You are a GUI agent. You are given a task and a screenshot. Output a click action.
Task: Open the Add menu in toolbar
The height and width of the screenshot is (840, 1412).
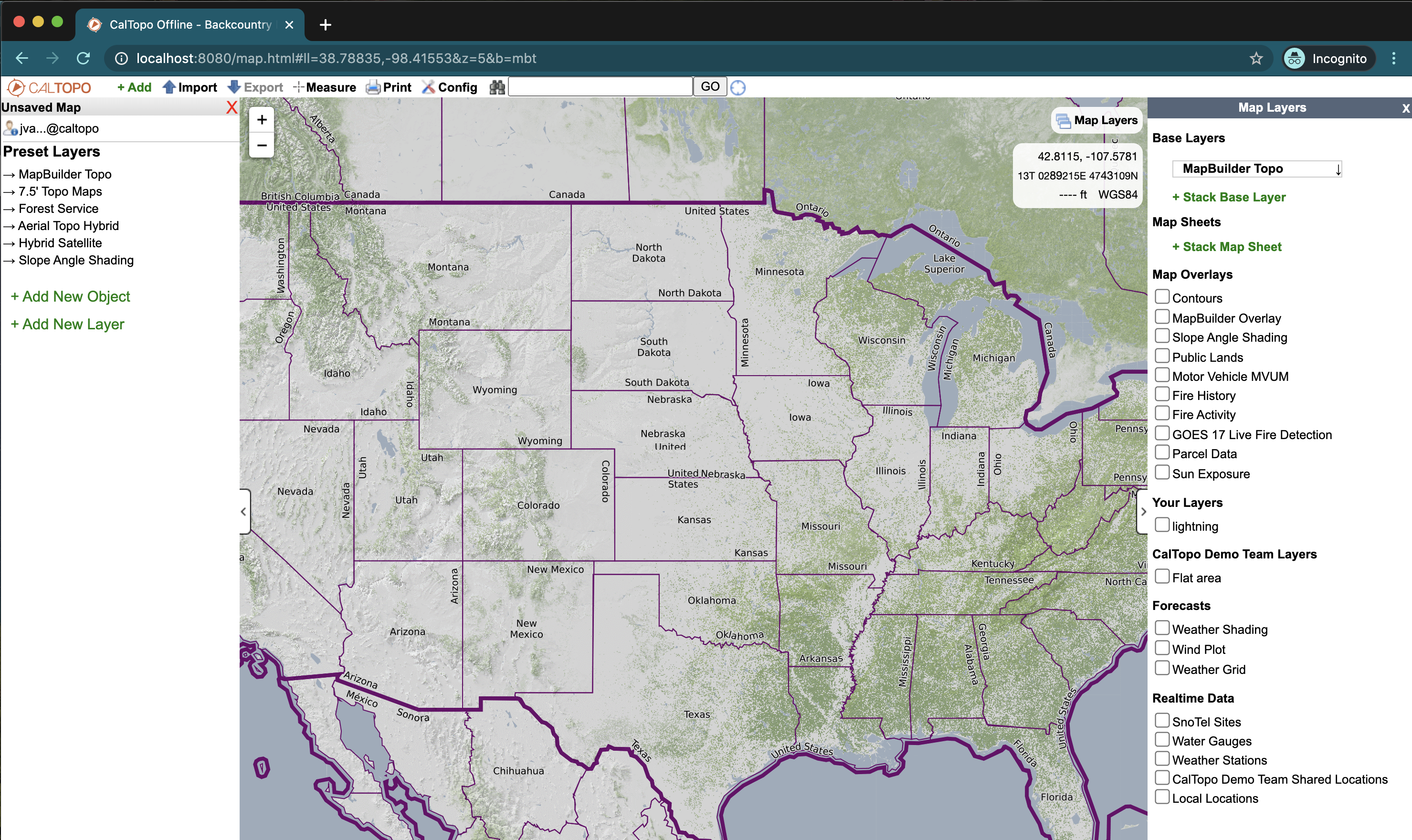pyautogui.click(x=134, y=87)
